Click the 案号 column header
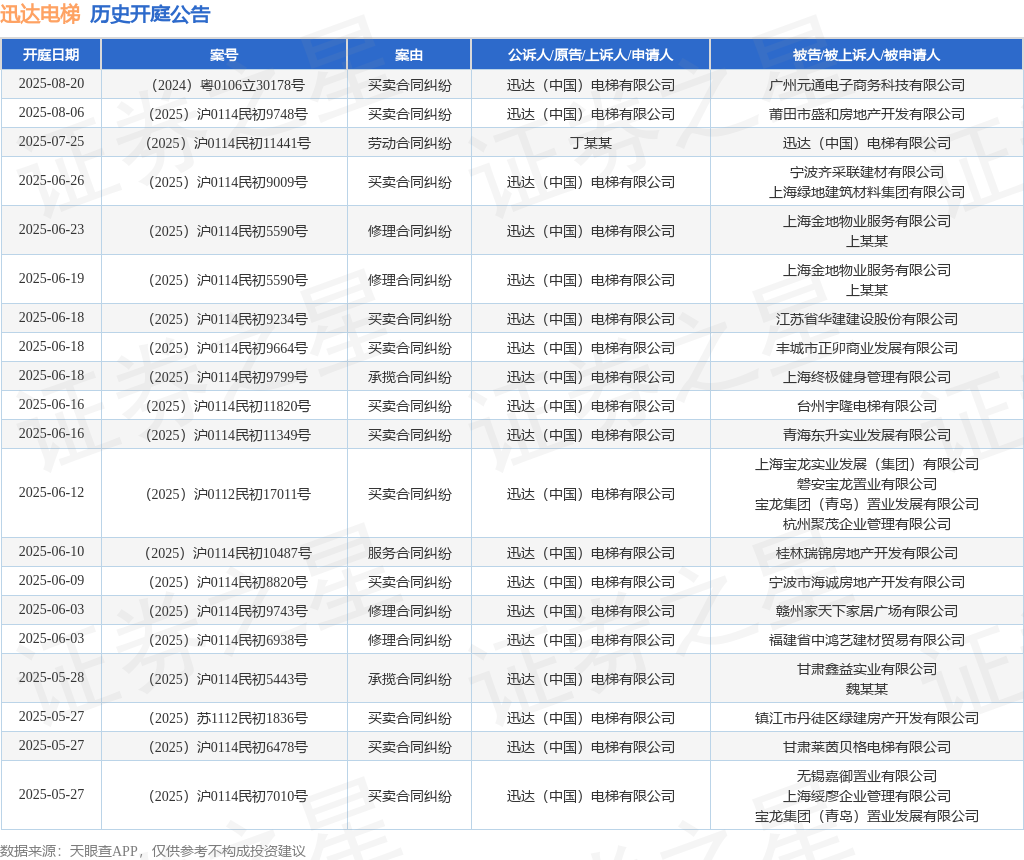 (x=224, y=55)
